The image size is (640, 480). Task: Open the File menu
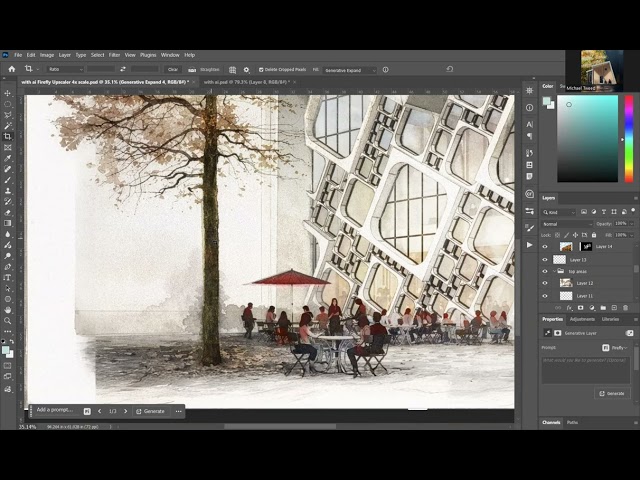click(18, 55)
